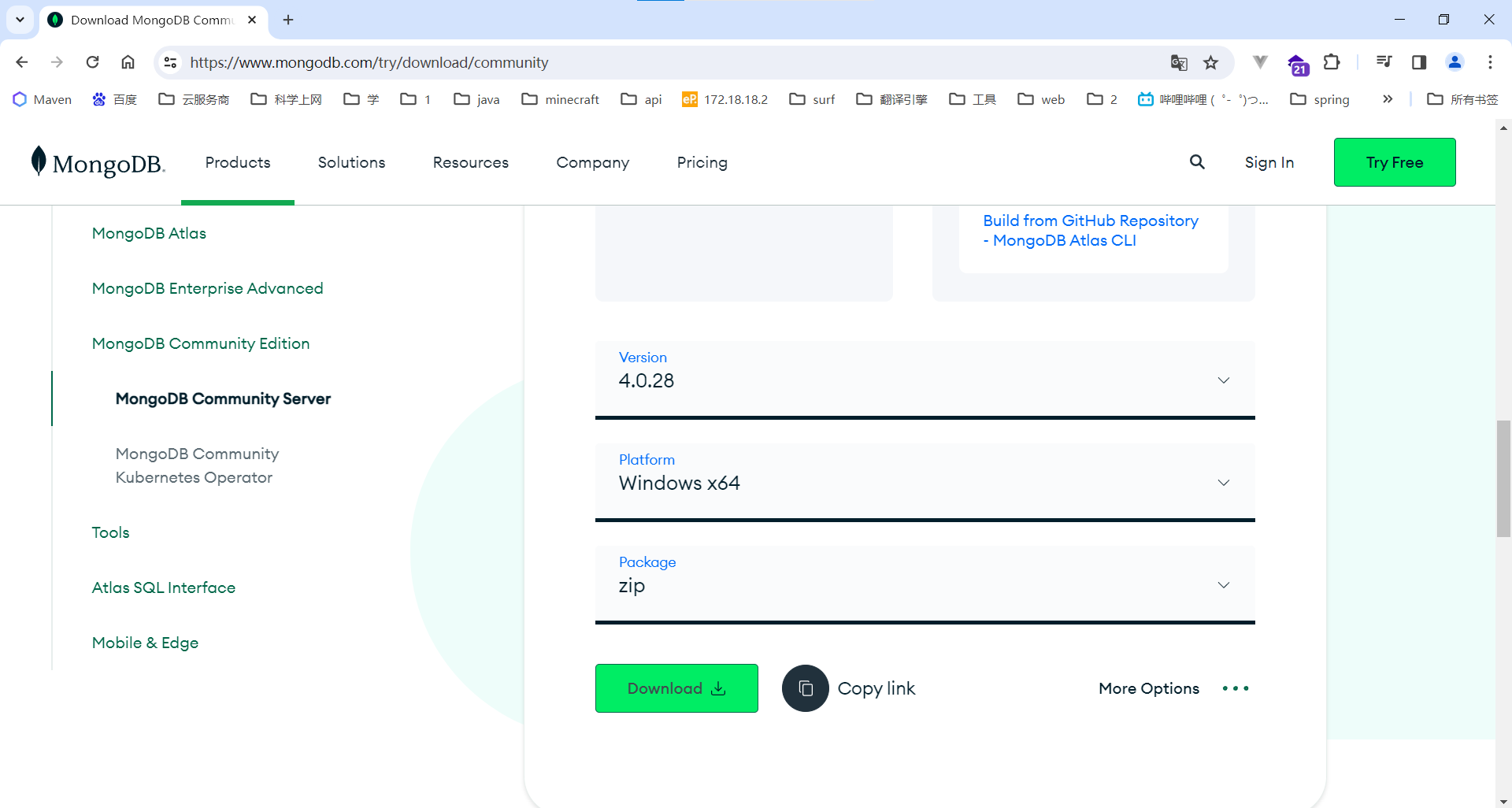The height and width of the screenshot is (808, 1512).
Task: Open the 所有书签 all bookmarks folder
Action: click(x=1462, y=99)
